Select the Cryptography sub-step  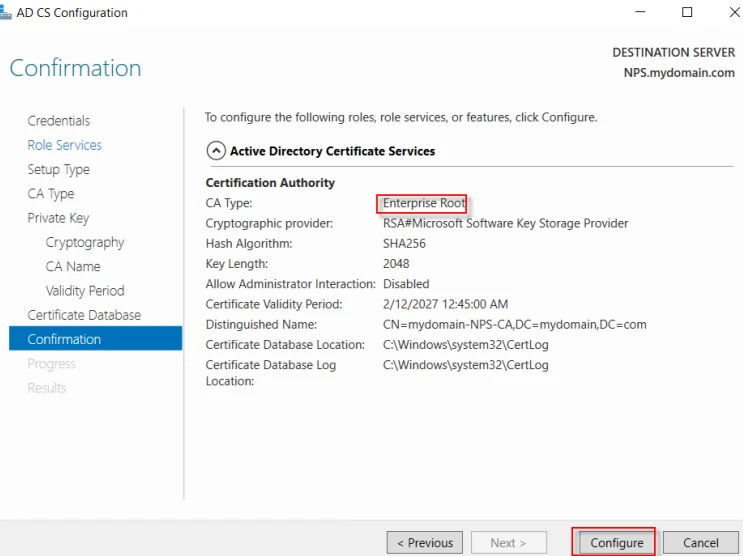pyautogui.click(x=85, y=242)
